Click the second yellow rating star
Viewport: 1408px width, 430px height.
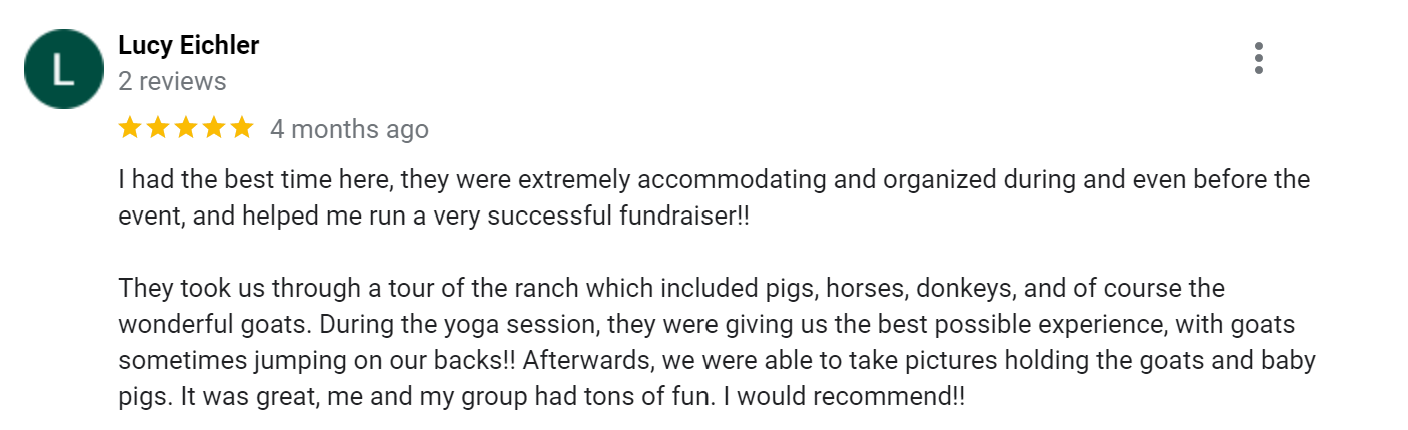pyautogui.click(x=158, y=128)
